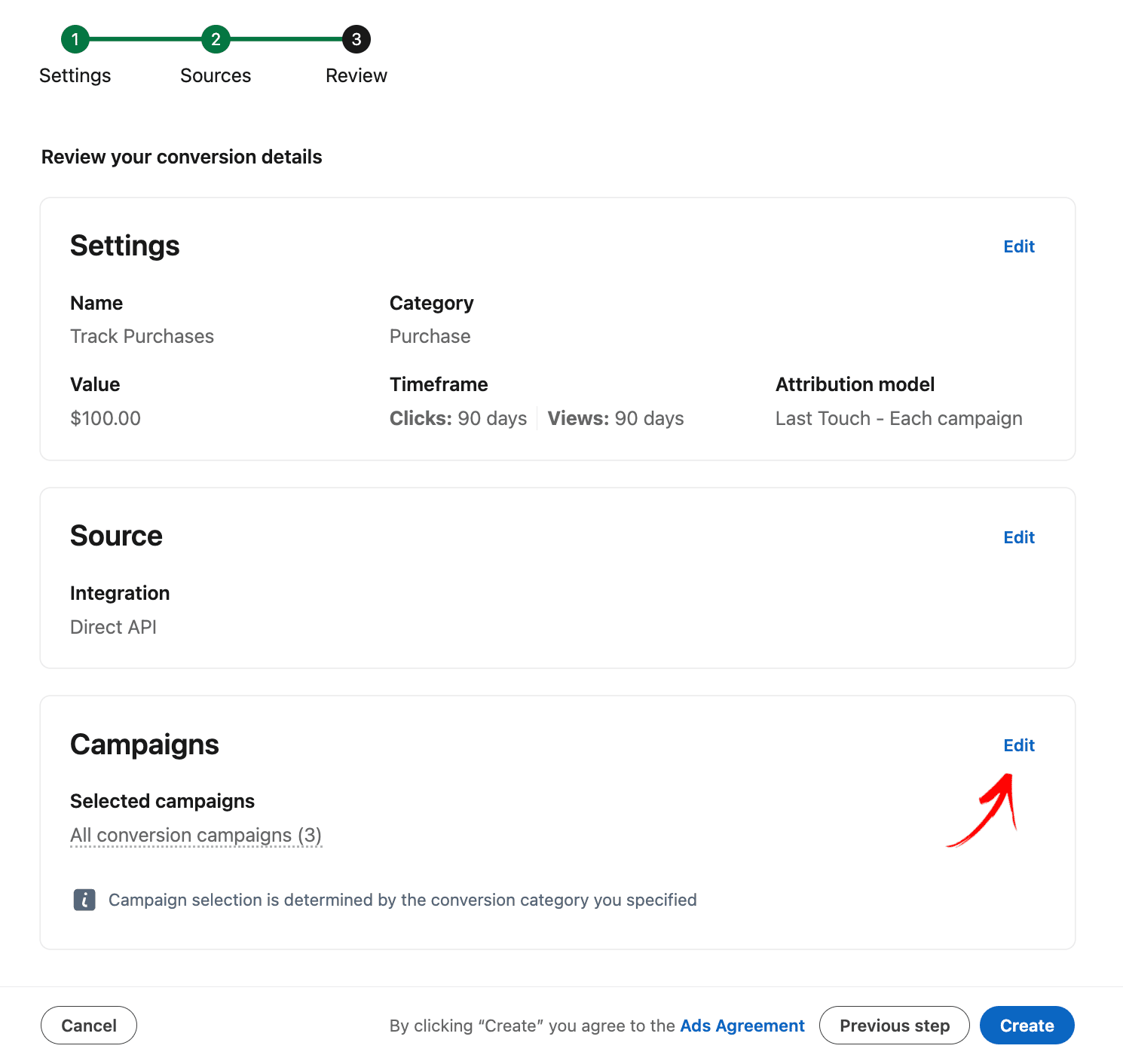Edit the Source section

coord(1019,537)
